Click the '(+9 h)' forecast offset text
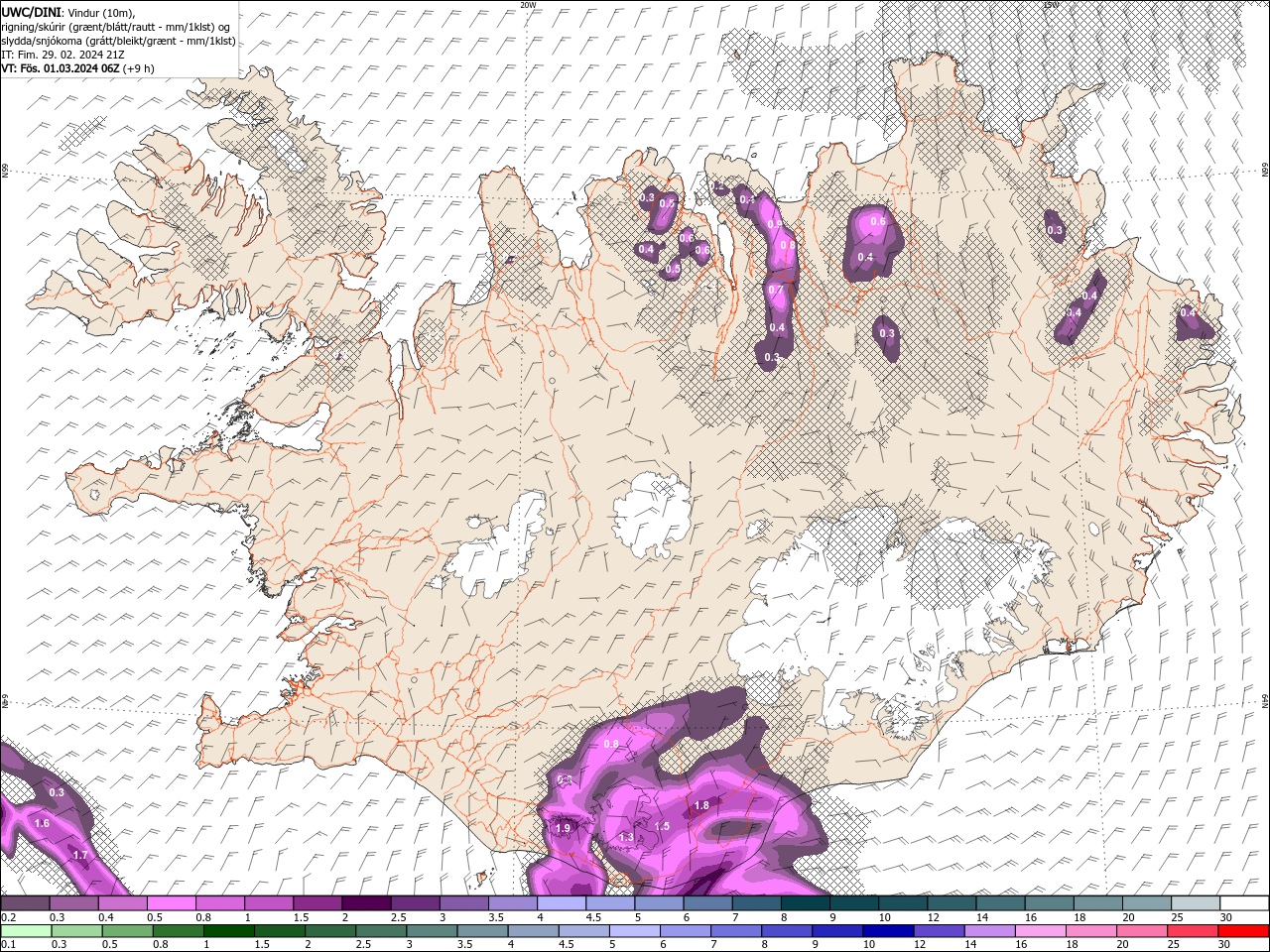The image size is (1270, 952). click(x=137, y=68)
